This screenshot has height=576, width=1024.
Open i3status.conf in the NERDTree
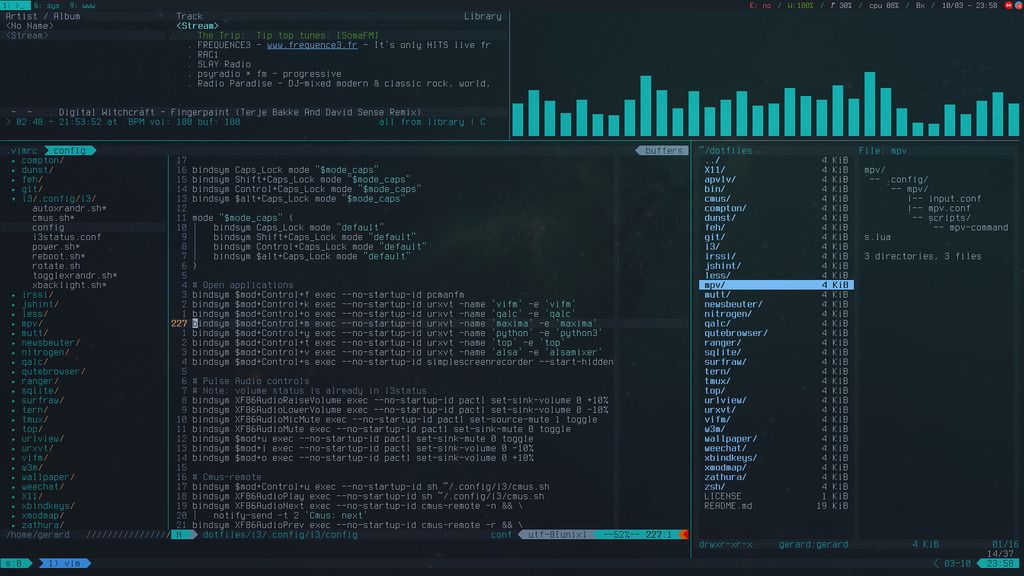[67, 237]
